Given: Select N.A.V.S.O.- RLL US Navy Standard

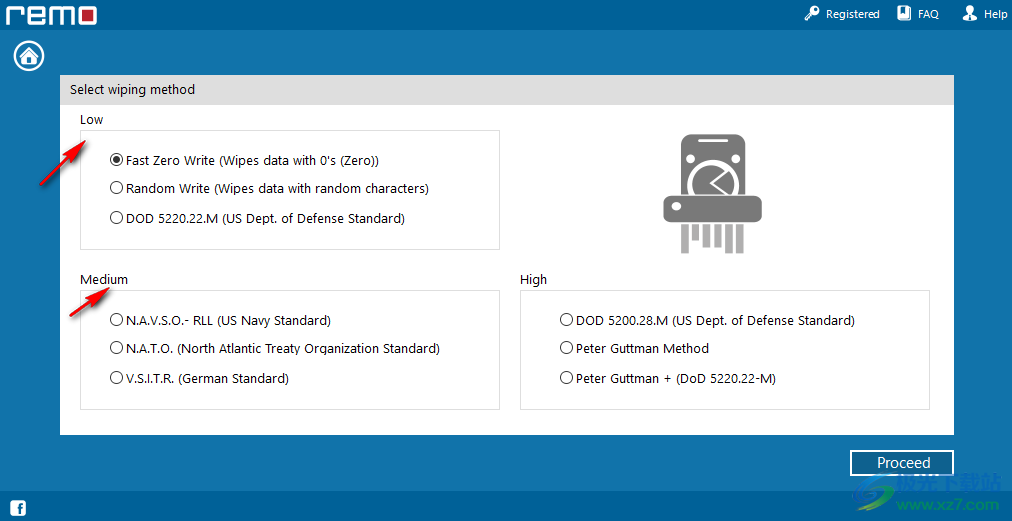Looking at the screenshot, I should click(x=220, y=320).
